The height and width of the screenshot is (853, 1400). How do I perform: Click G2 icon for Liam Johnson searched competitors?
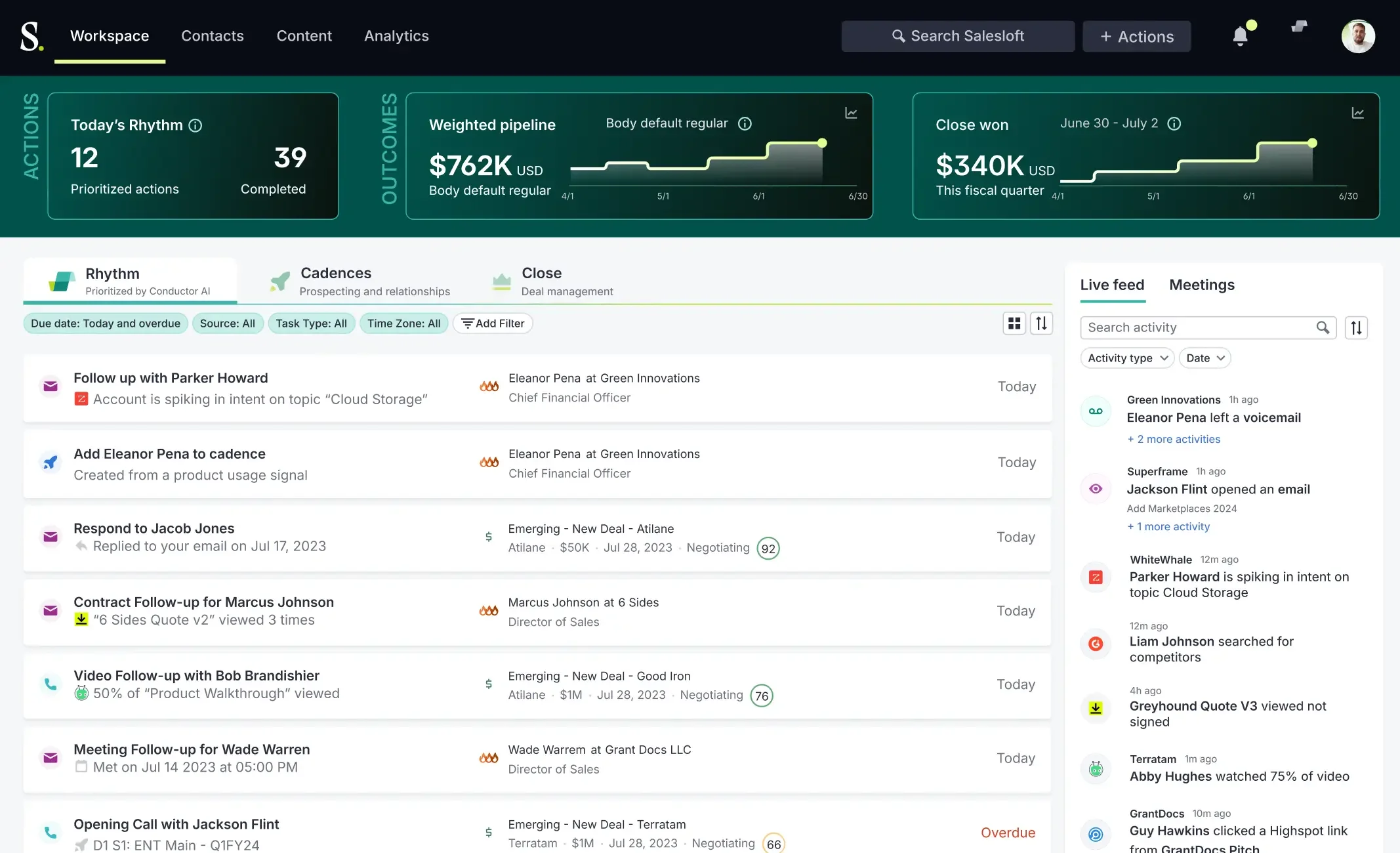(x=1096, y=644)
